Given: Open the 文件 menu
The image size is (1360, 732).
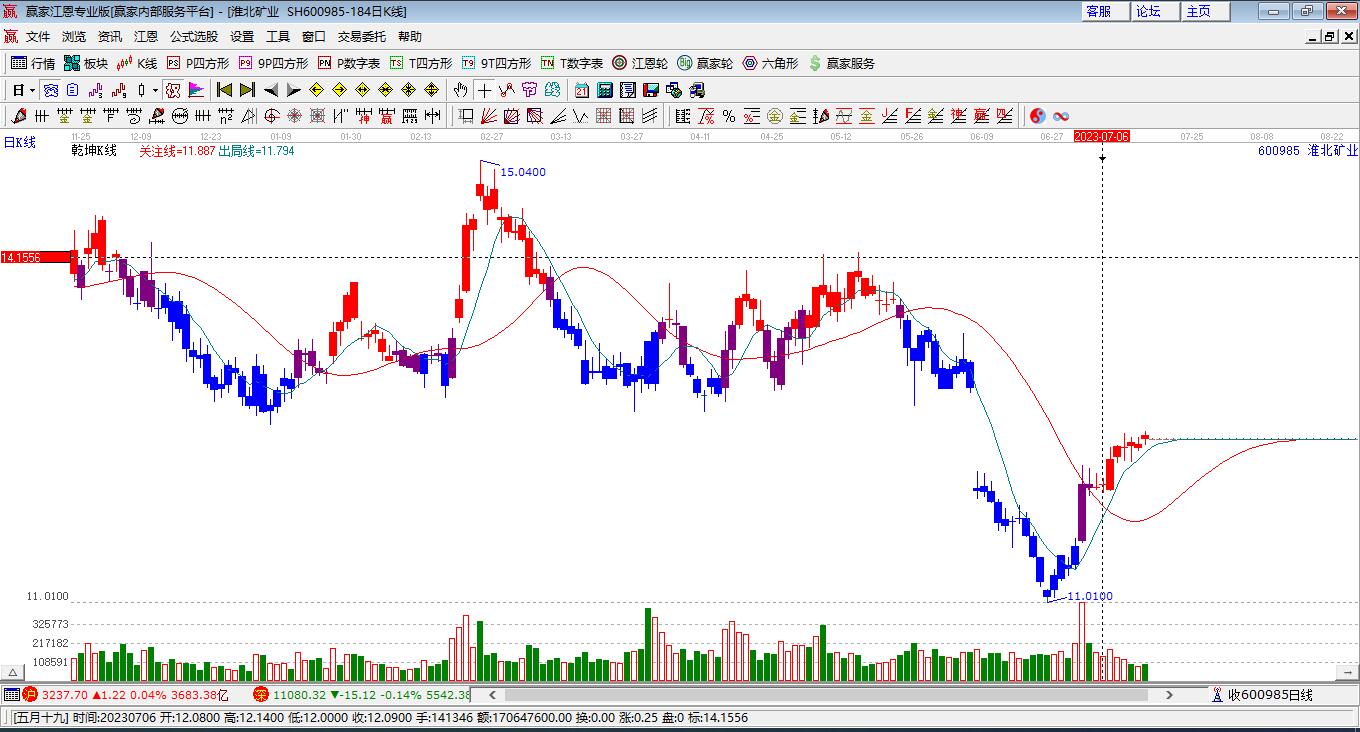Looking at the screenshot, I should point(38,36).
